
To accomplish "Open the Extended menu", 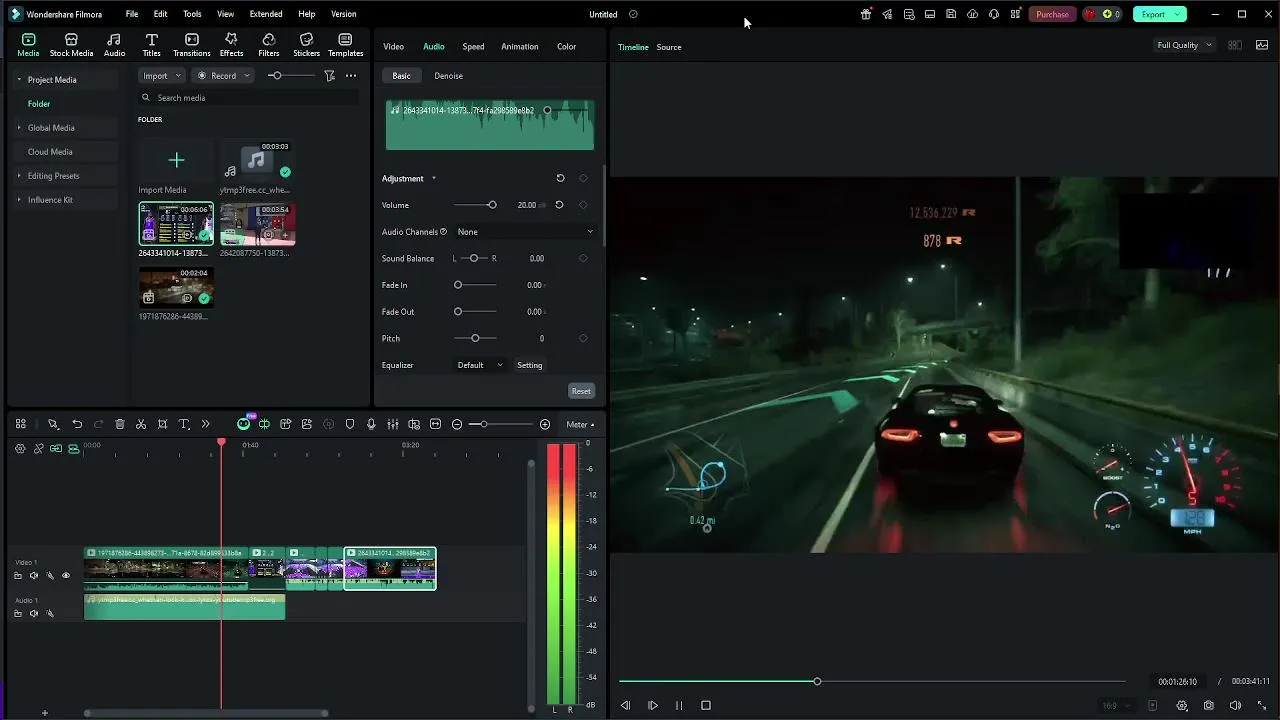I will [x=266, y=14].
